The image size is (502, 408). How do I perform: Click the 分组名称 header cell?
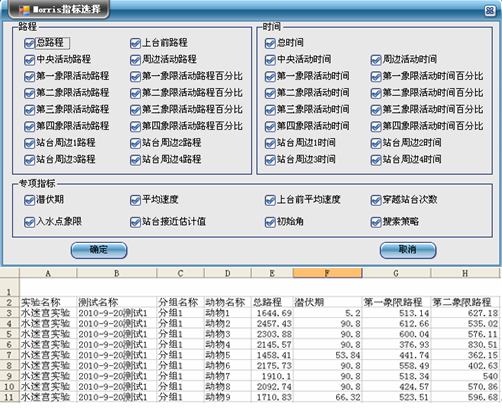(x=181, y=302)
